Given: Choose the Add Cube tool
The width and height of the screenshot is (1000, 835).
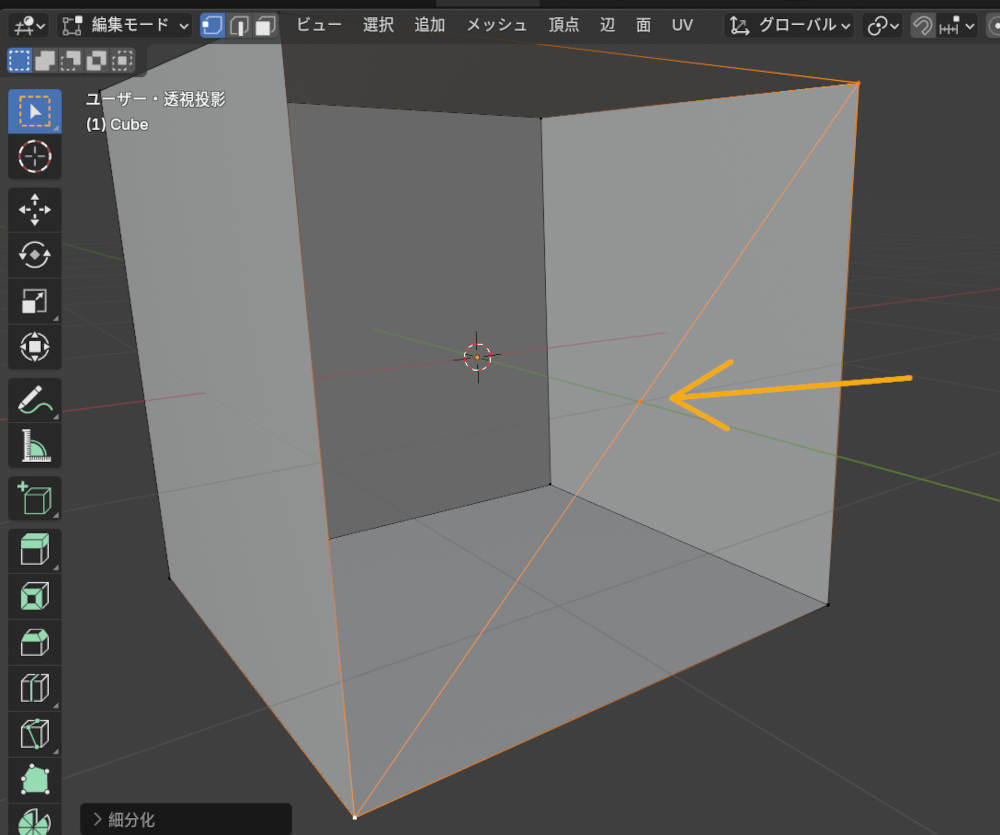Looking at the screenshot, I should pyautogui.click(x=35, y=498).
